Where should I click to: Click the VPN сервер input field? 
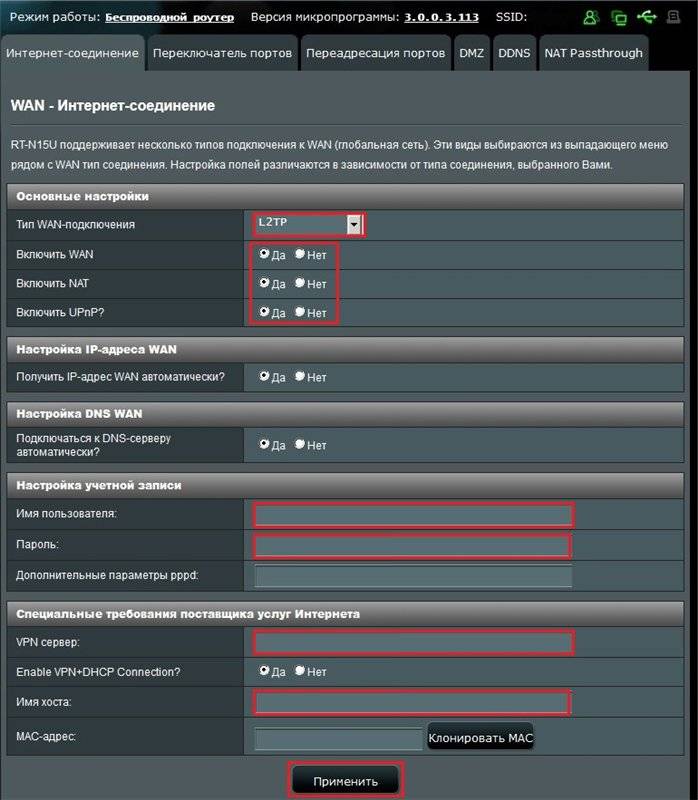[413, 642]
